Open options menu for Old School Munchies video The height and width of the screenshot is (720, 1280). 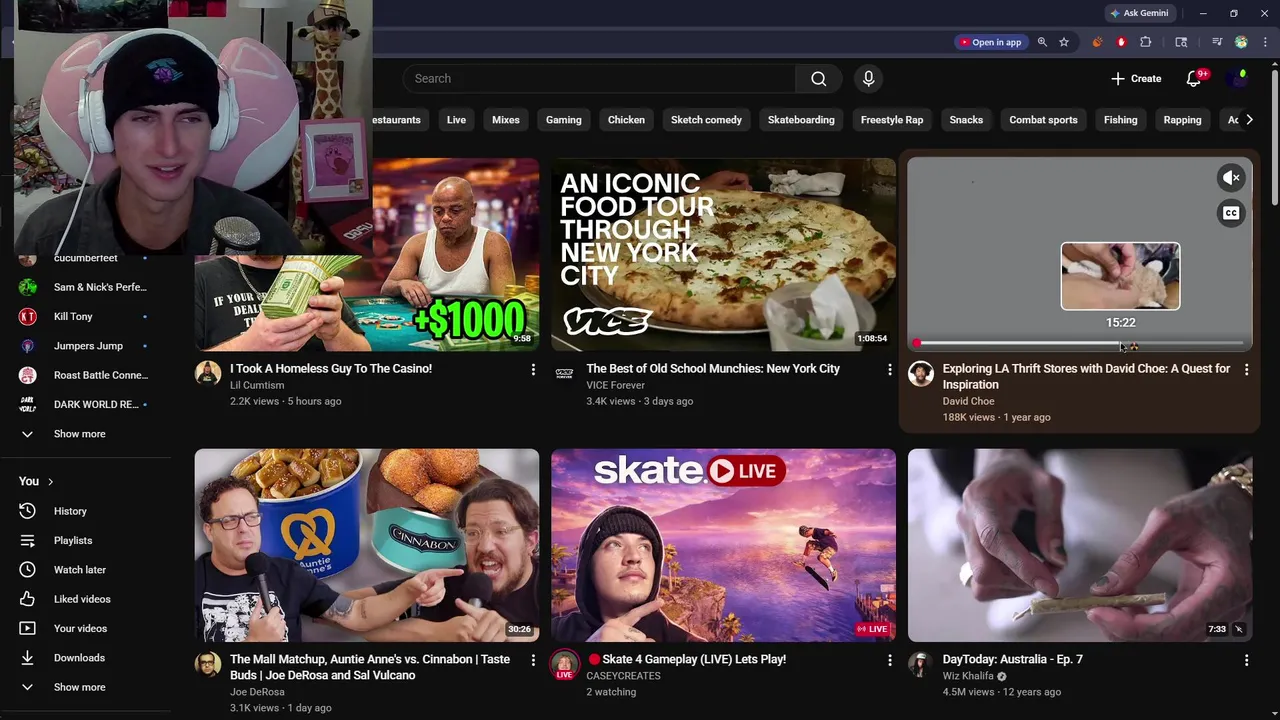click(x=889, y=370)
